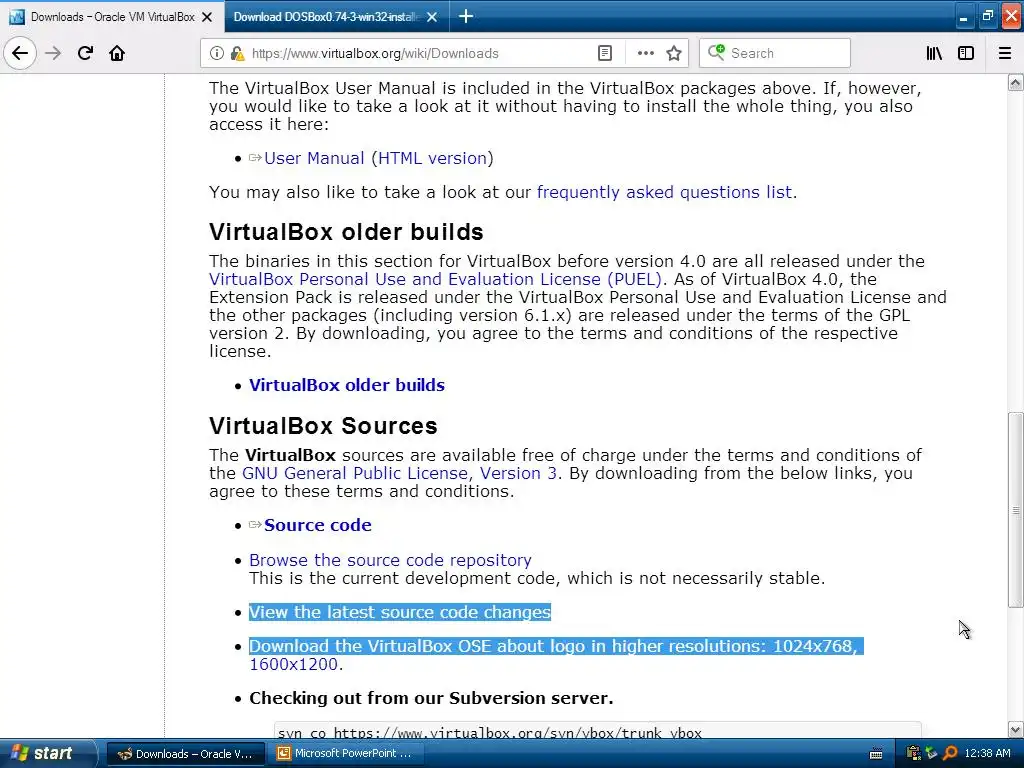Image resolution: width=1024 pixels, height=768 pixels.
Task: Open the PUEL license link
Action: click(436, 279)
